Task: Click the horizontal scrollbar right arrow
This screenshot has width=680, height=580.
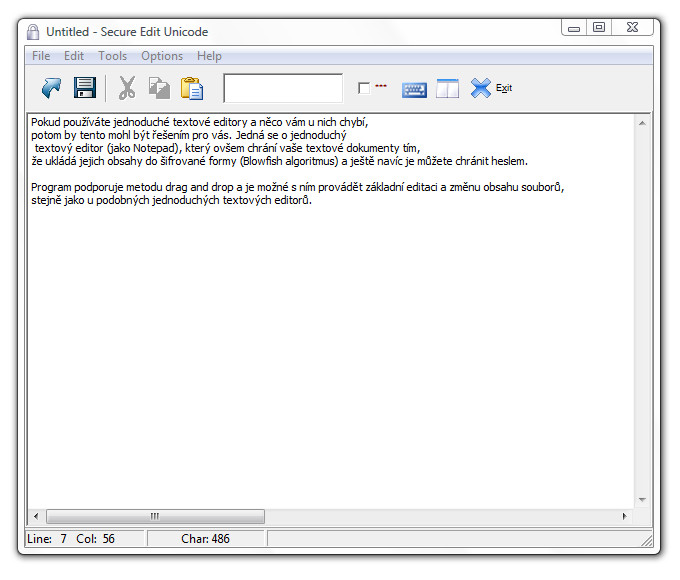Action: pyautogui.click(x=624, y=516)
